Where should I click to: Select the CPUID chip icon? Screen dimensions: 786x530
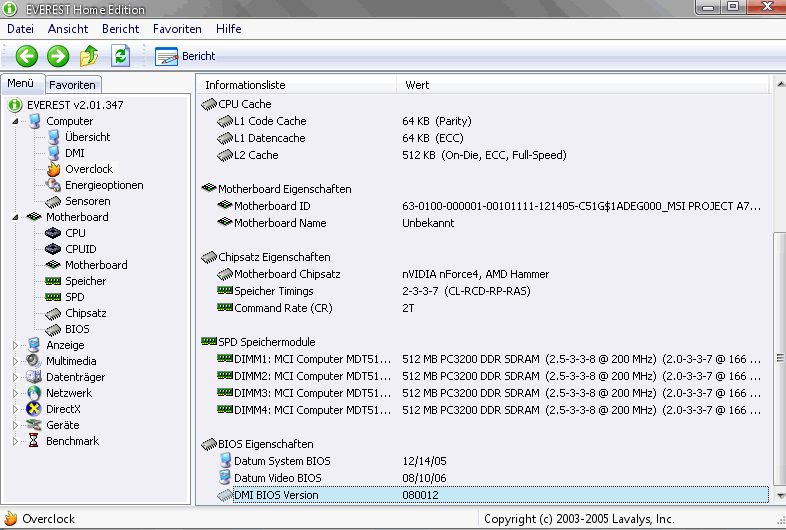53,249
